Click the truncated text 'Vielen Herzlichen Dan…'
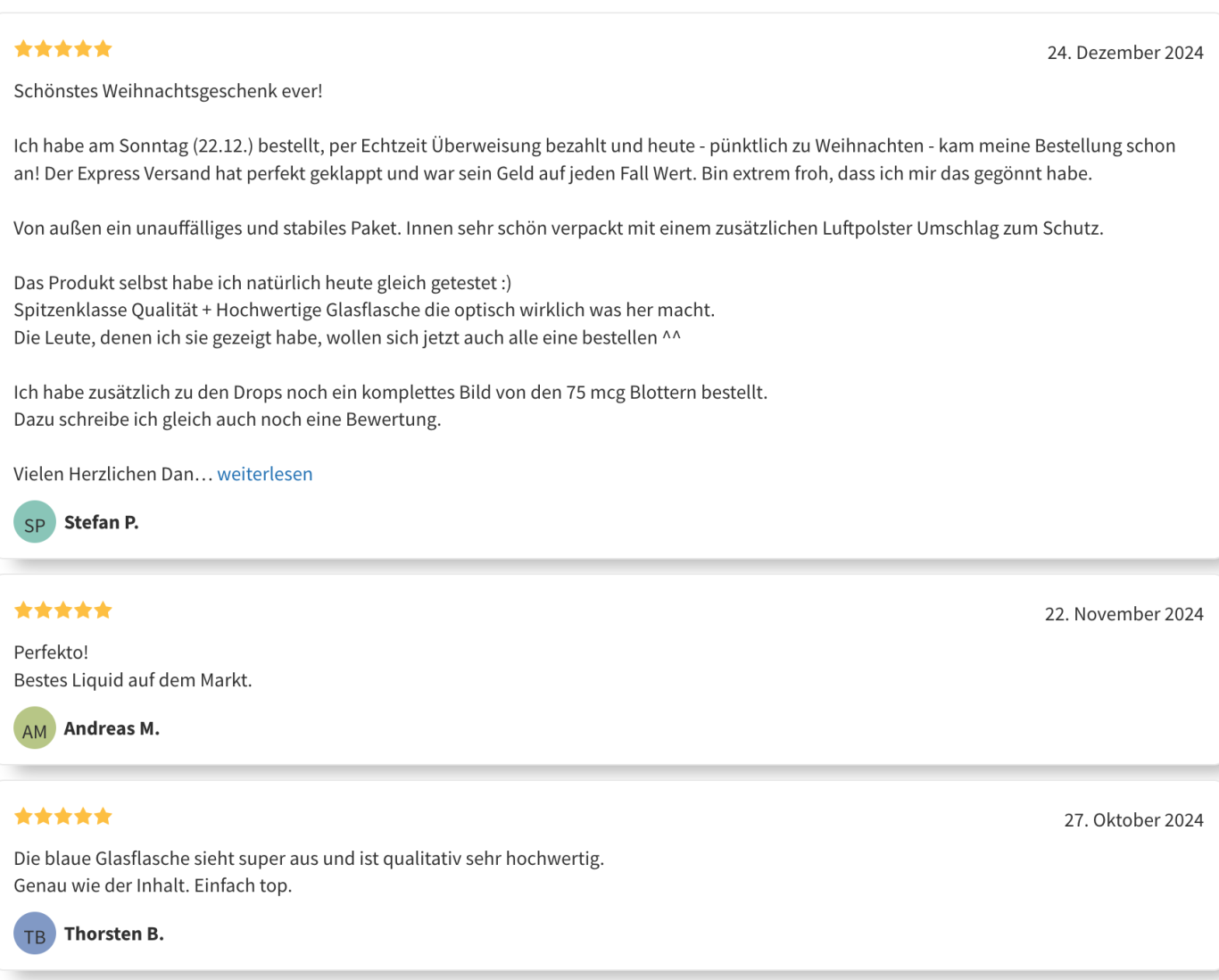Screen dimensions: 1219x980 [113, 474]
